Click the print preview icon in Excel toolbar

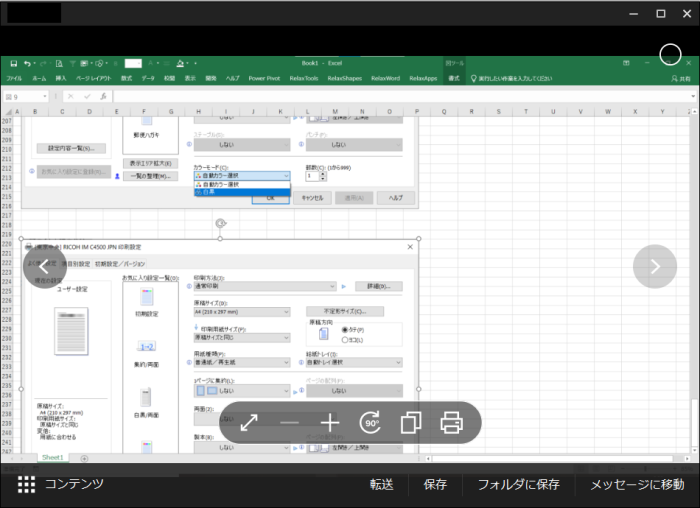coord(59,63)
